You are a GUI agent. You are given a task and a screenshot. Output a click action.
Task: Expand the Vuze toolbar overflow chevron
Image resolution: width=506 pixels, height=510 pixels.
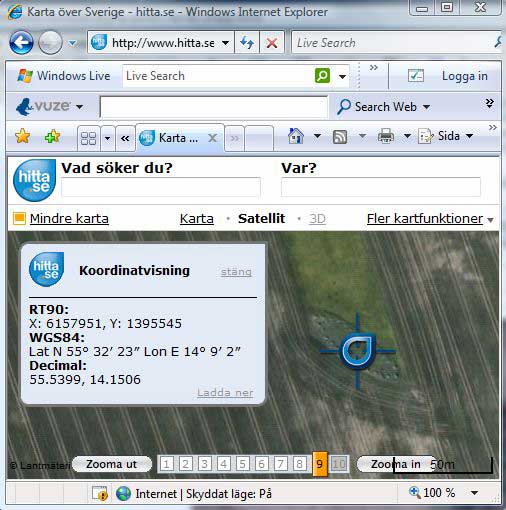click(489, 103)
